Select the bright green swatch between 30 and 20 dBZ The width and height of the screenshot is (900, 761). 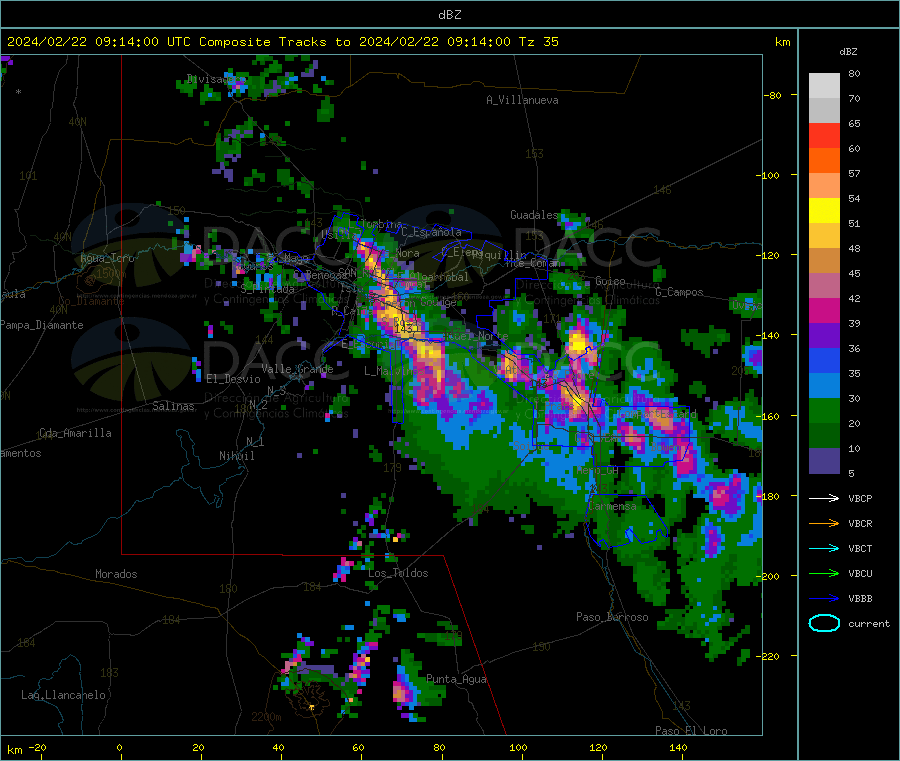tap(824, 411)
